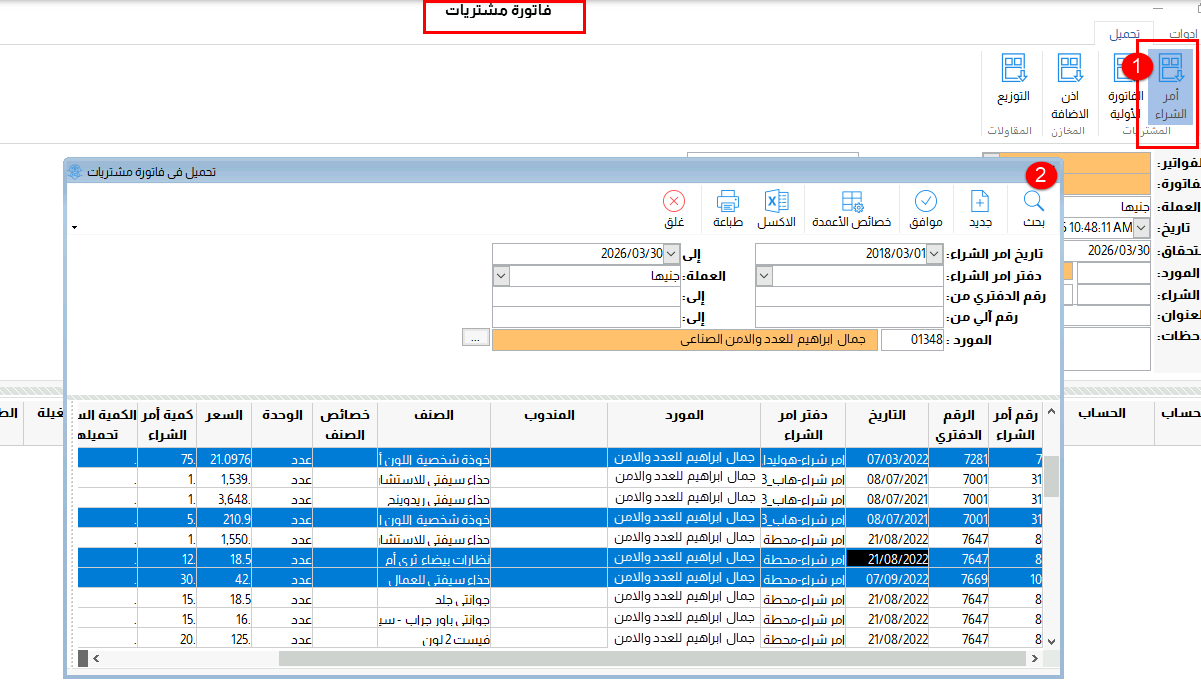1201x699 pixels.
Task: Switch to the ادوات ribbon tab
Action: 1184,33
